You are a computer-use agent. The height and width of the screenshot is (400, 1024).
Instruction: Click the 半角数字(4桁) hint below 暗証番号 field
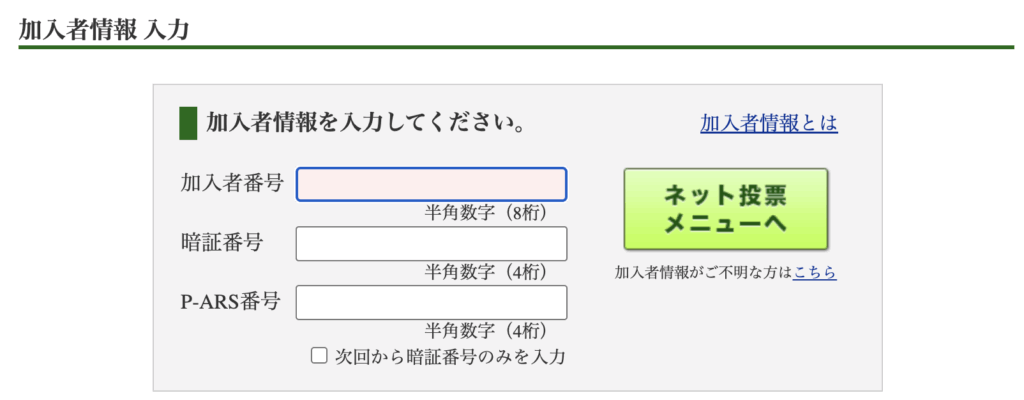[x=486, y=271]
